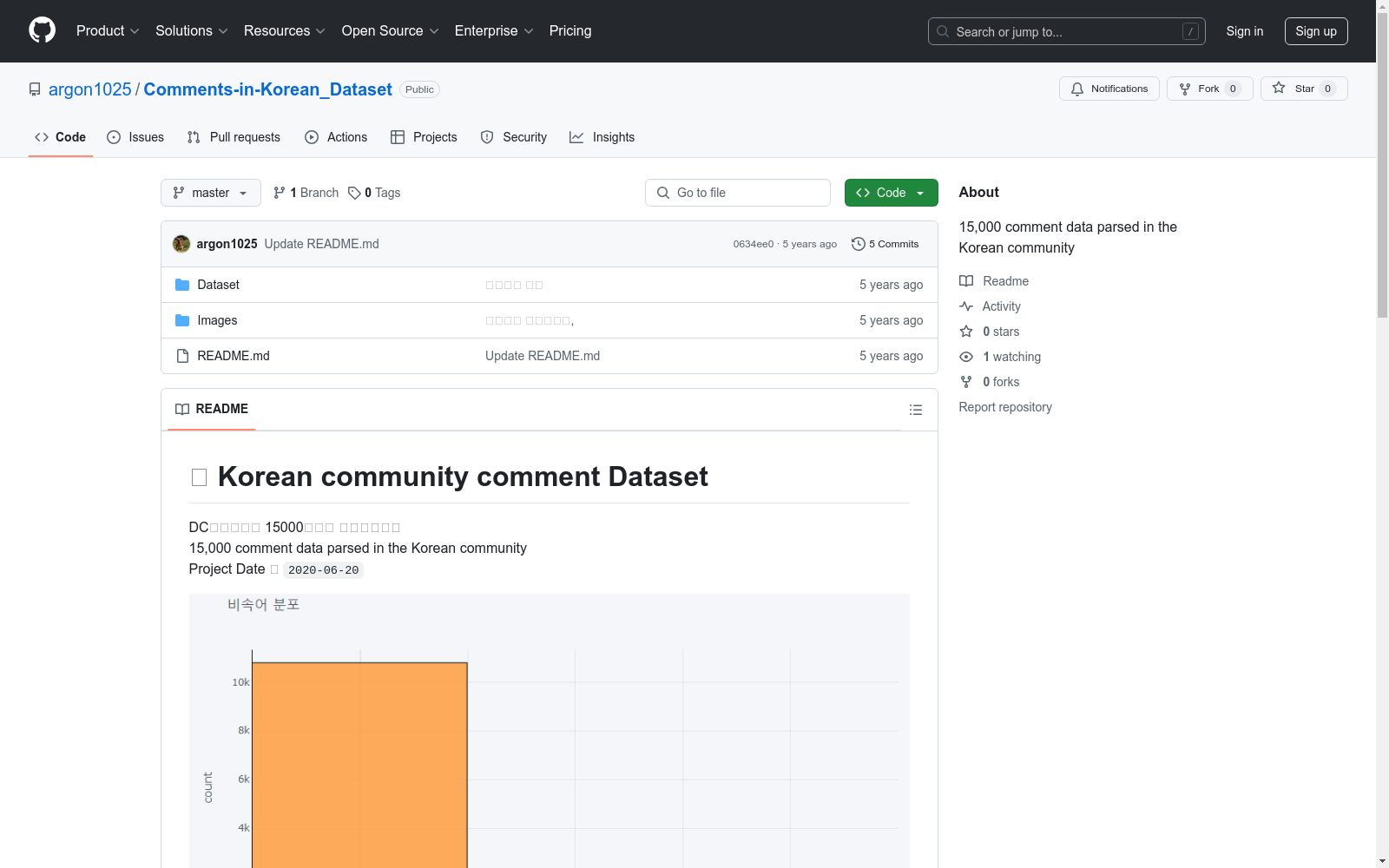Viewport: 1389px width, 868px height.
Task: Click the orange histogram bar
Action: click(359, 766)
